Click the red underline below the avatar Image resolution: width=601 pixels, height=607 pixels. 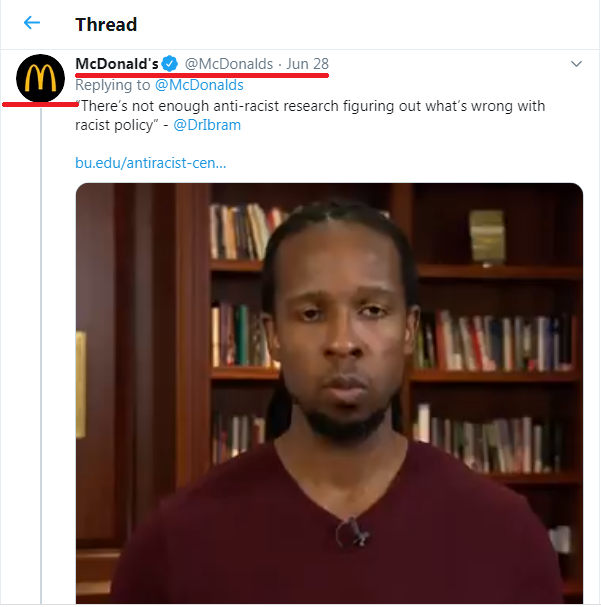(x=41, y=104)
